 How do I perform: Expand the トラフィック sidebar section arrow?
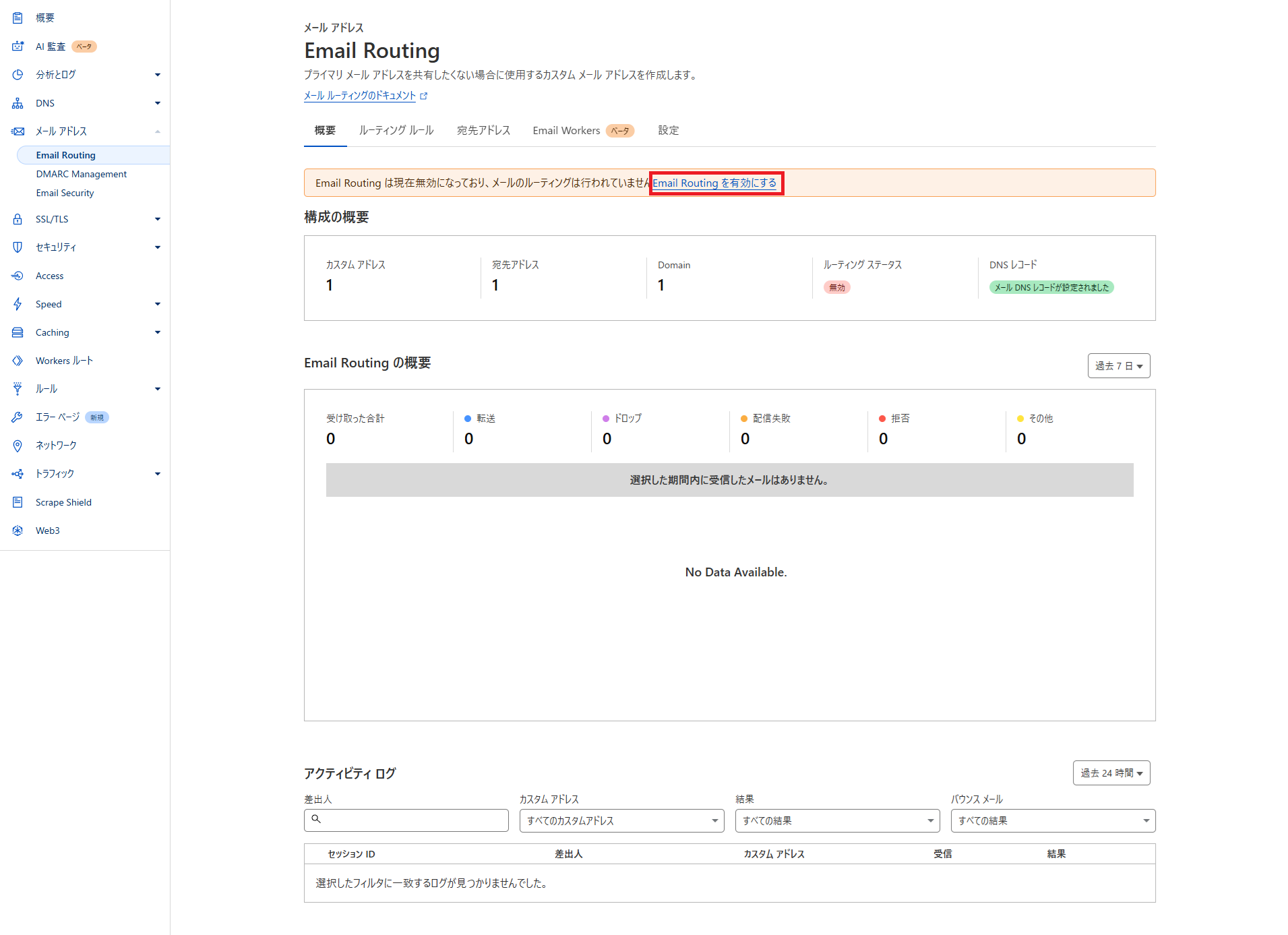coord(158,474)
